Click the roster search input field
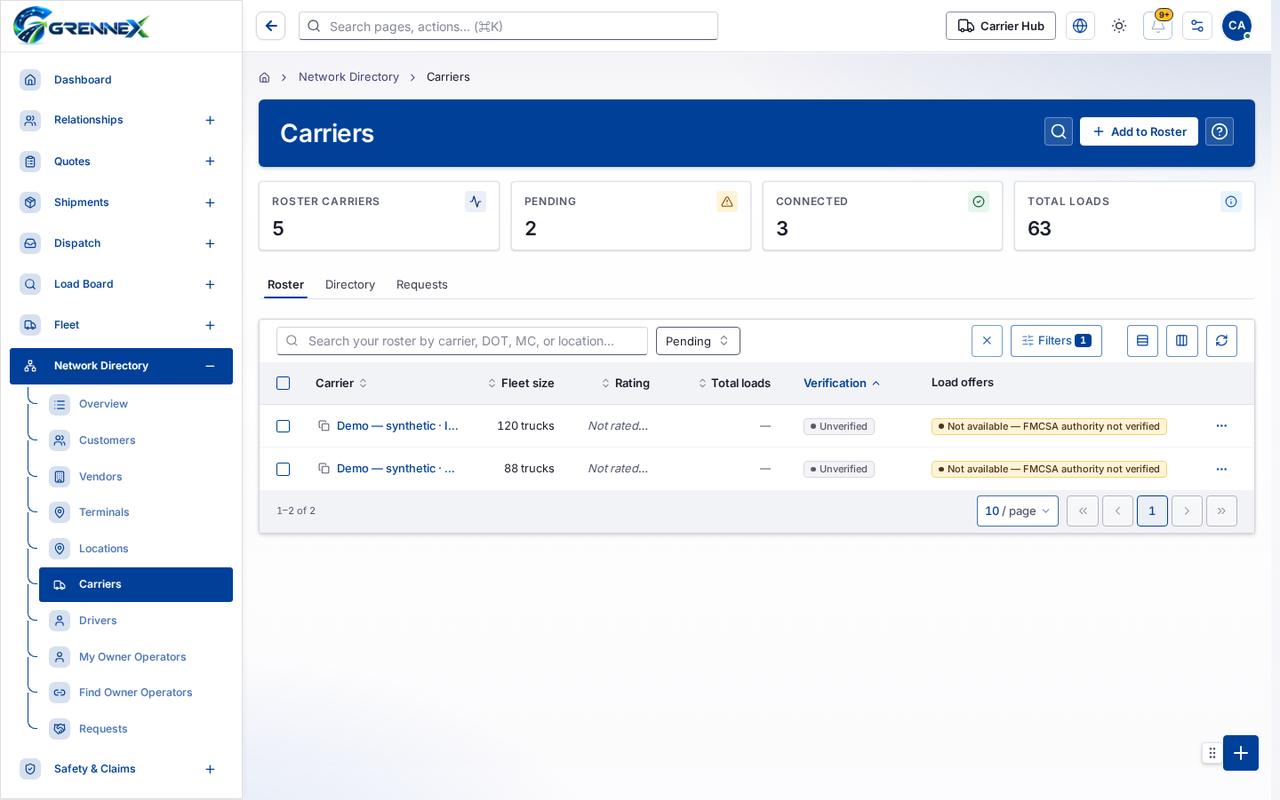 462,341
